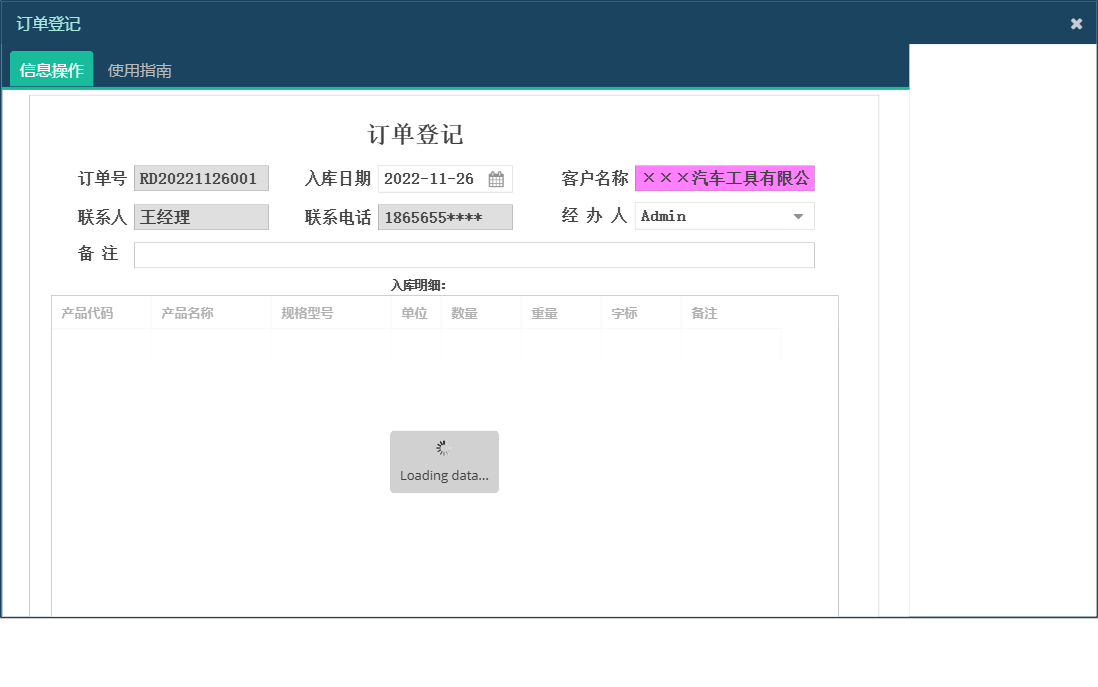
Task: Click the 产品代码 column header
Action: click(x=83, y=312)
